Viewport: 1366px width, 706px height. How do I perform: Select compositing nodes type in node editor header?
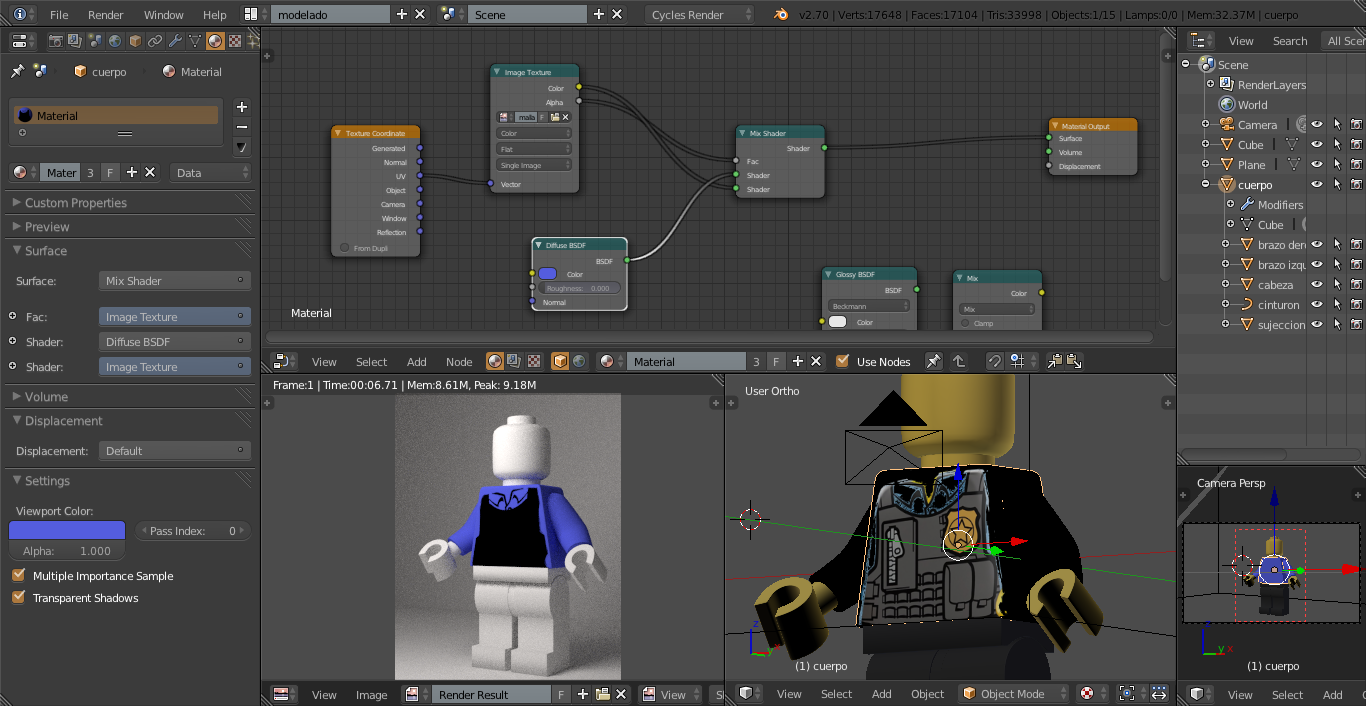[x=514, y=361]
